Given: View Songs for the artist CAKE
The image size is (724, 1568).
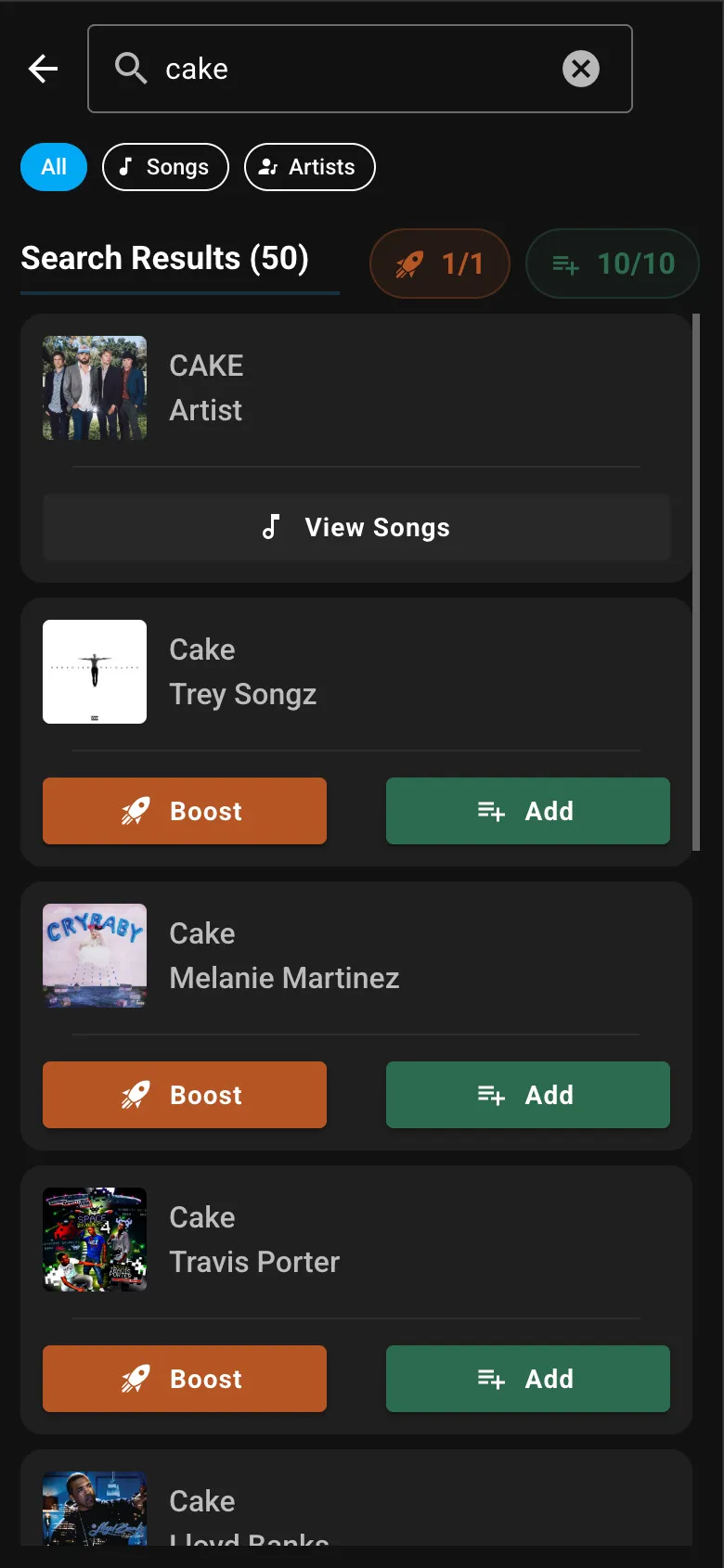Looking at the screenshot, I should coord(356,527).
